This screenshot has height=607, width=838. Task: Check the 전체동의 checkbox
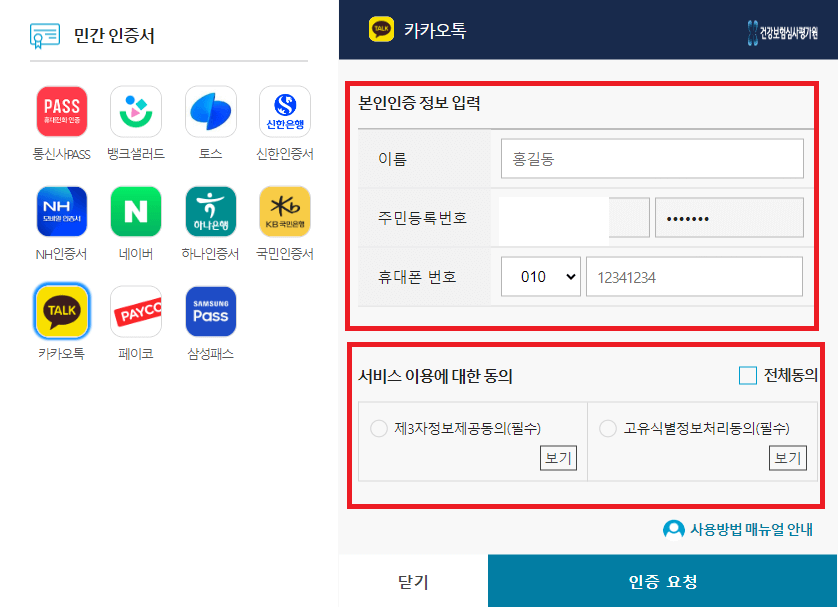(748, 375)
